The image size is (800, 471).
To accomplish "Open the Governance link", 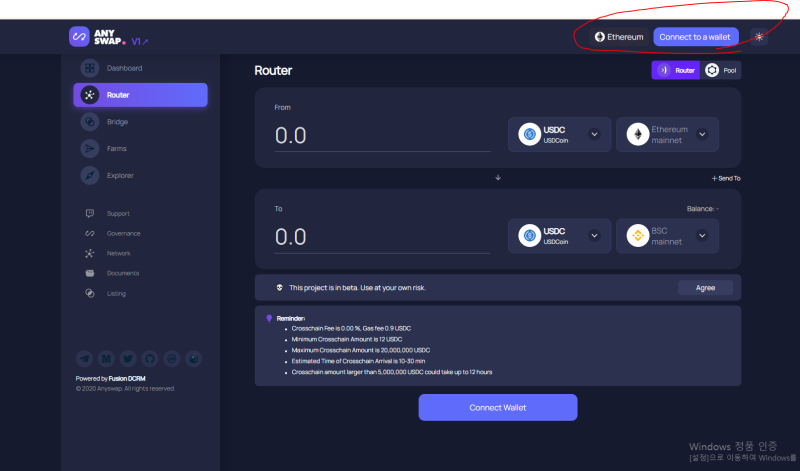I will click(123, 233).
